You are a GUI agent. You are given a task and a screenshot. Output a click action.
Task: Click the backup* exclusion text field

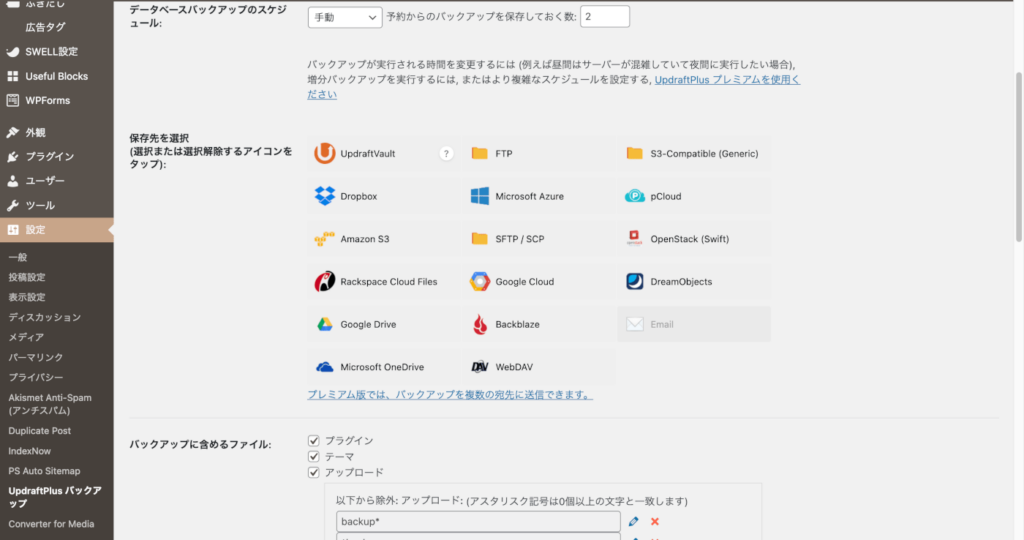coord(478,522)
